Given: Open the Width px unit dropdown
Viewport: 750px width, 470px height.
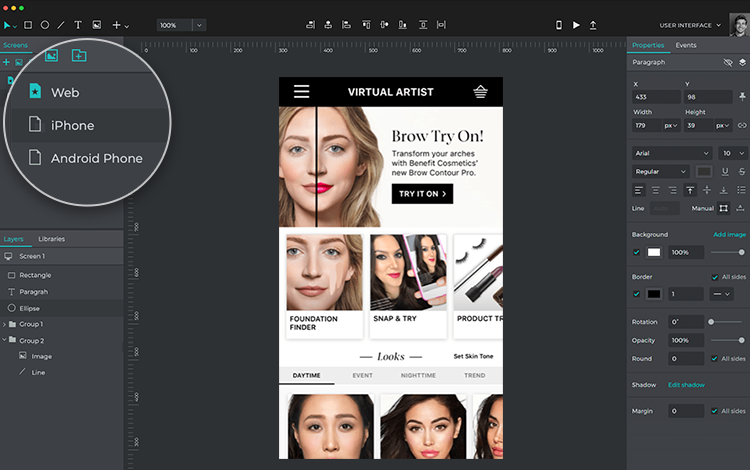Looking at the screenshot, I should [x=671, y=125].
